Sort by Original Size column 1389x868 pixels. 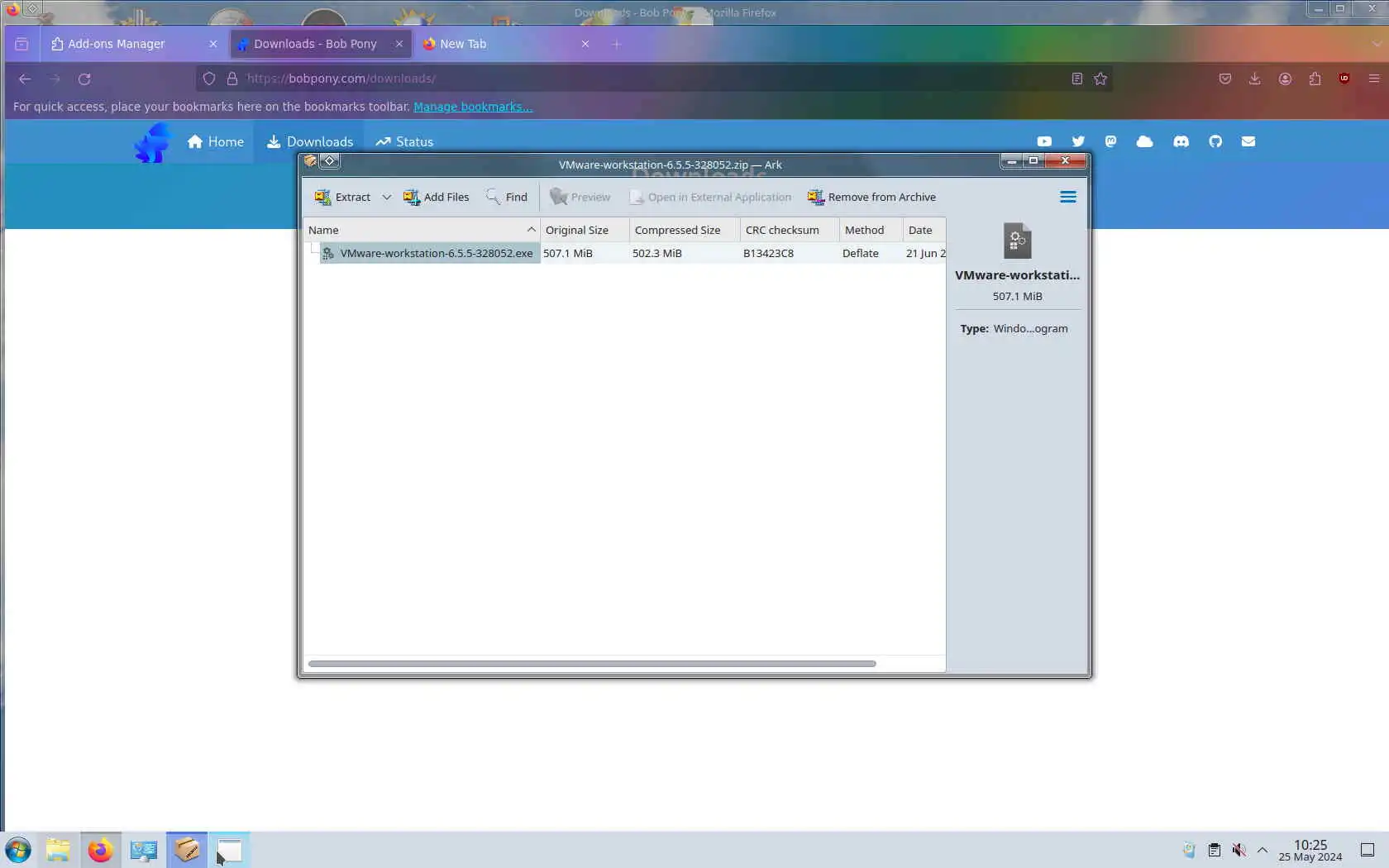pyautogui.click(x=585, y=230)
